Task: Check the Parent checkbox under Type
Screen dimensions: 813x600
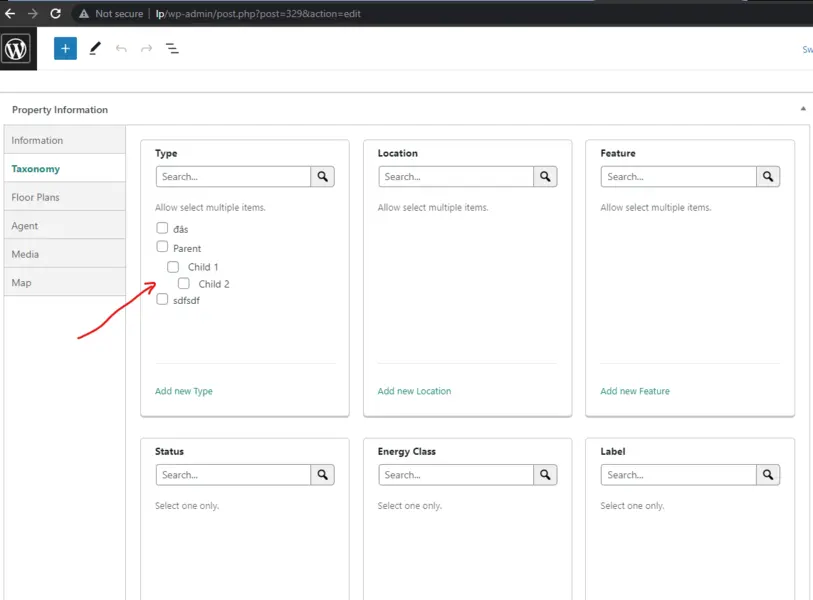Action: coord(162,247)
